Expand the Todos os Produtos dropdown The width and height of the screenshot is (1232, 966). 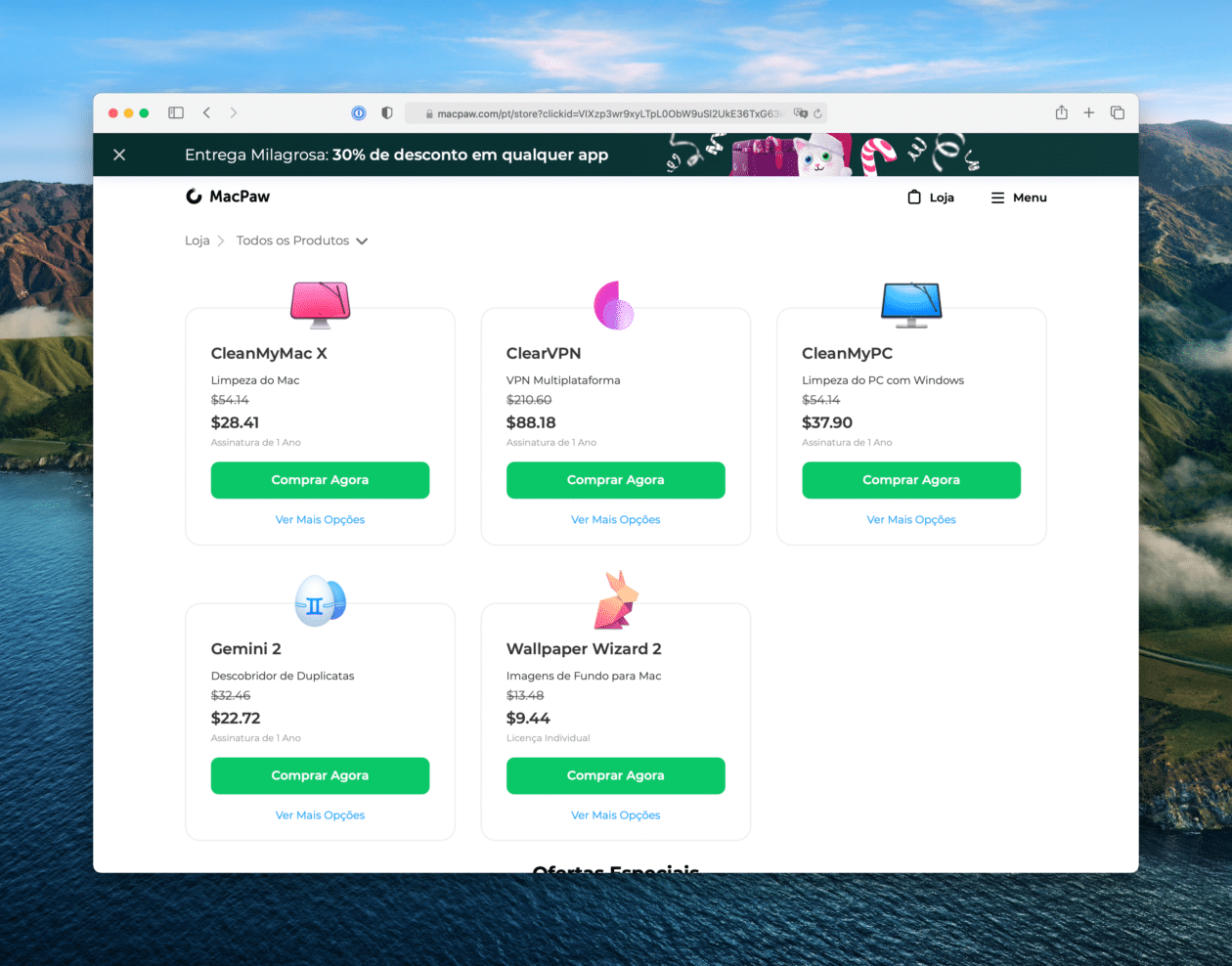(361, 240)
